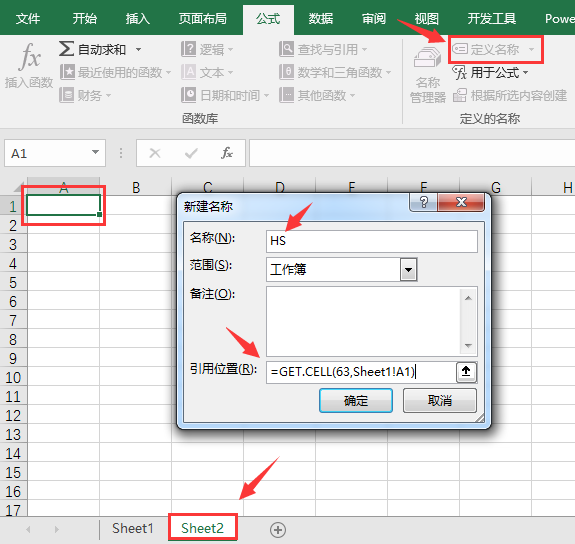Click the formula bar cancel X icon

pyautogui.click(x=155, y=153)
